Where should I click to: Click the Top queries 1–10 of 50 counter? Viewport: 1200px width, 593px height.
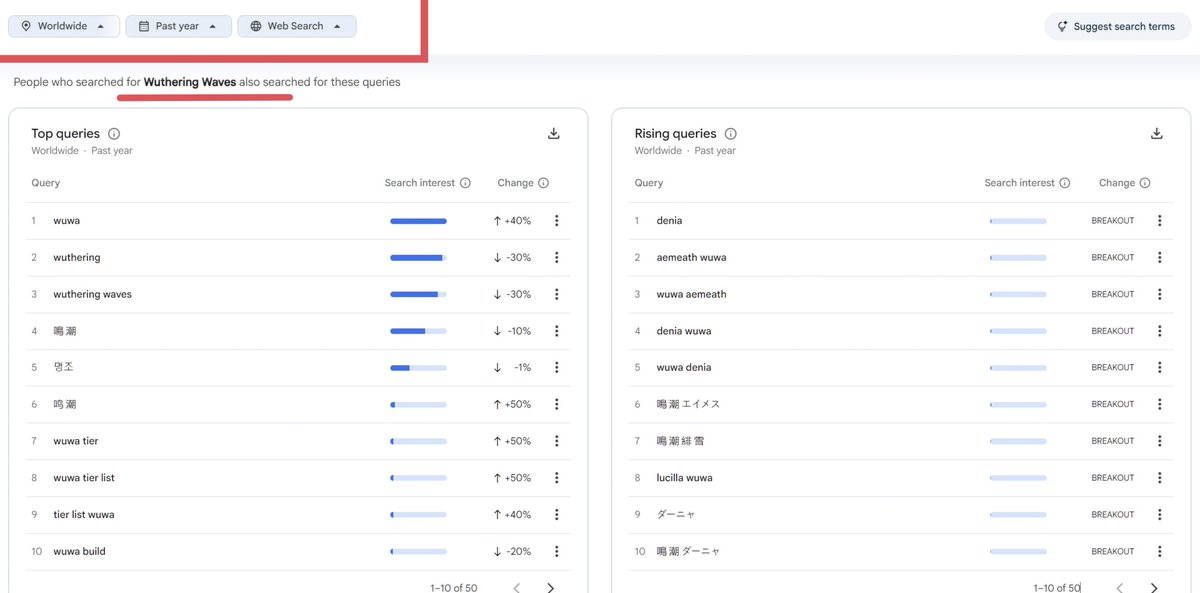(454, 588)
